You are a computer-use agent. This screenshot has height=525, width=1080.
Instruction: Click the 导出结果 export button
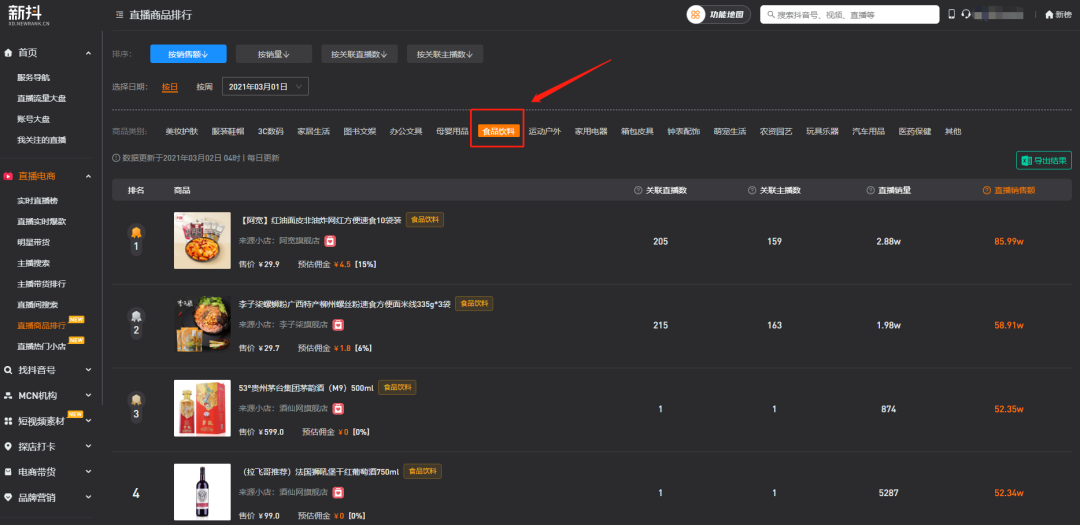[1043, 160]
